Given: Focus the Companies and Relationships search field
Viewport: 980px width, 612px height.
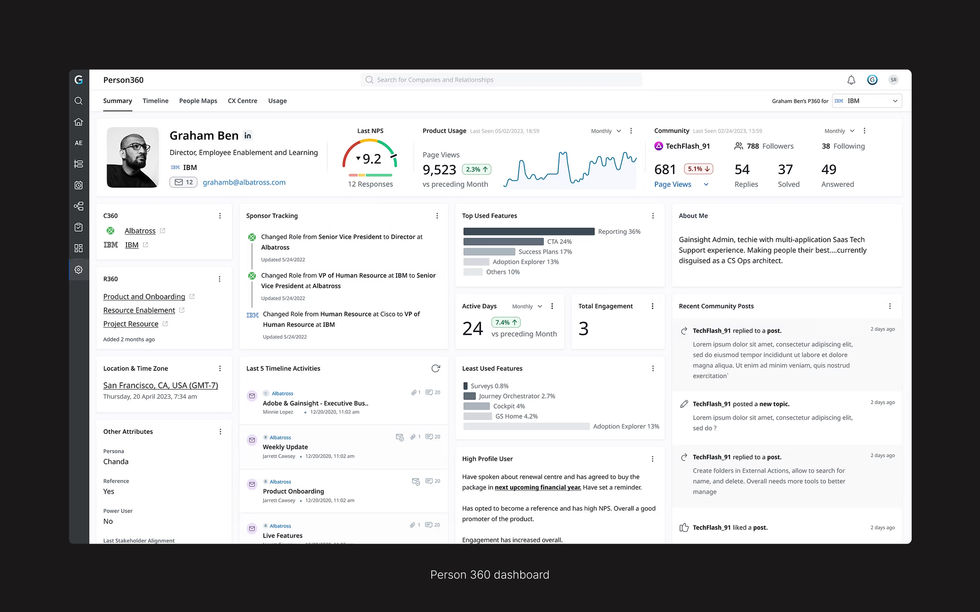Looking at the screenshot, I should [x=501, y=80].
